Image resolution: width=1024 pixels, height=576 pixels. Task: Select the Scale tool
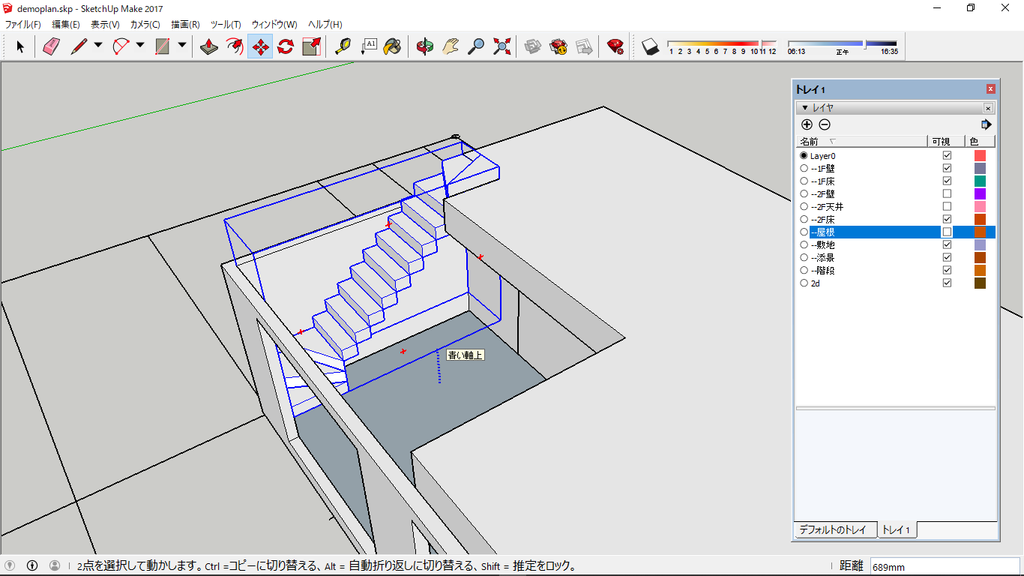(312, 46)
